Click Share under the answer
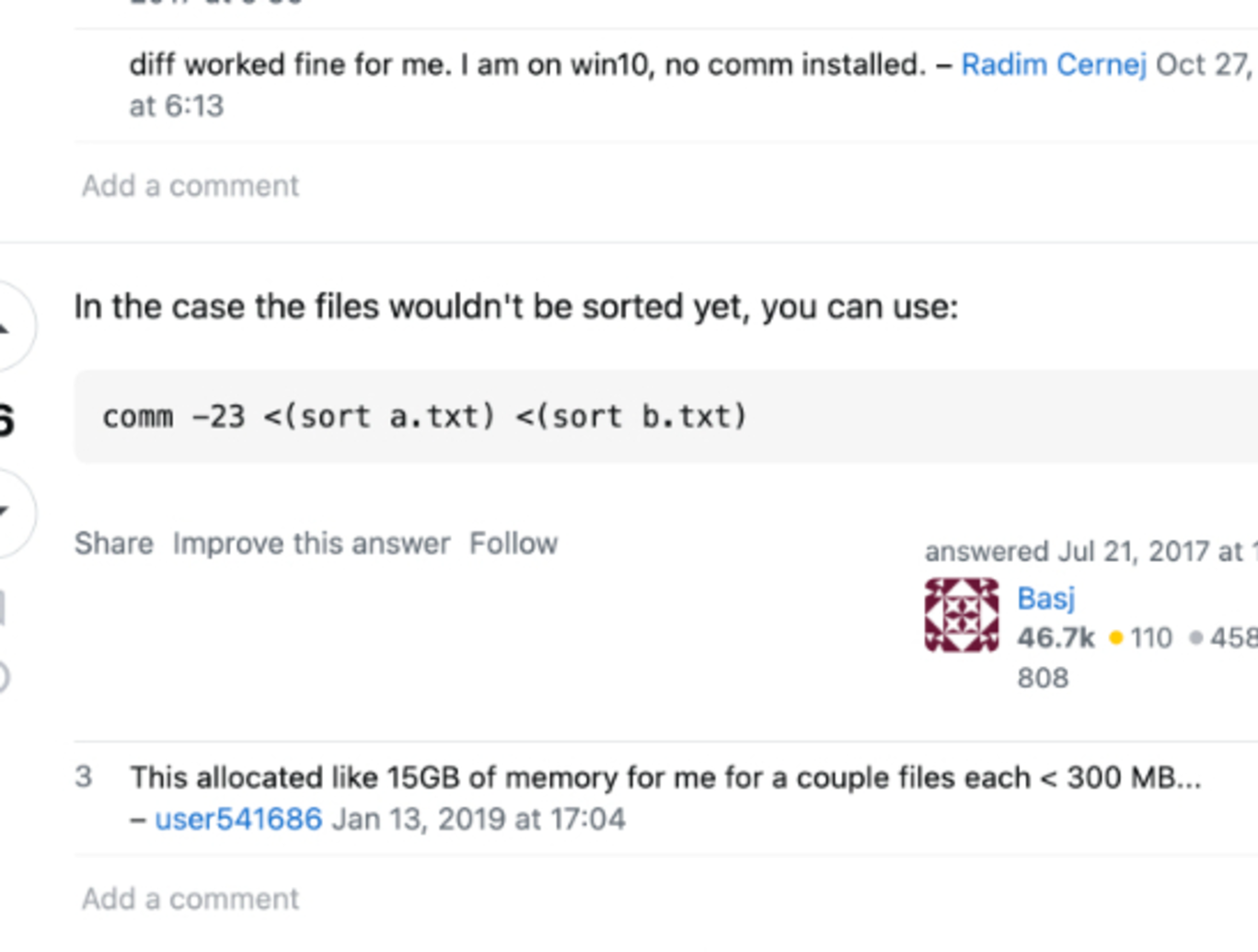 click(114, 544)
